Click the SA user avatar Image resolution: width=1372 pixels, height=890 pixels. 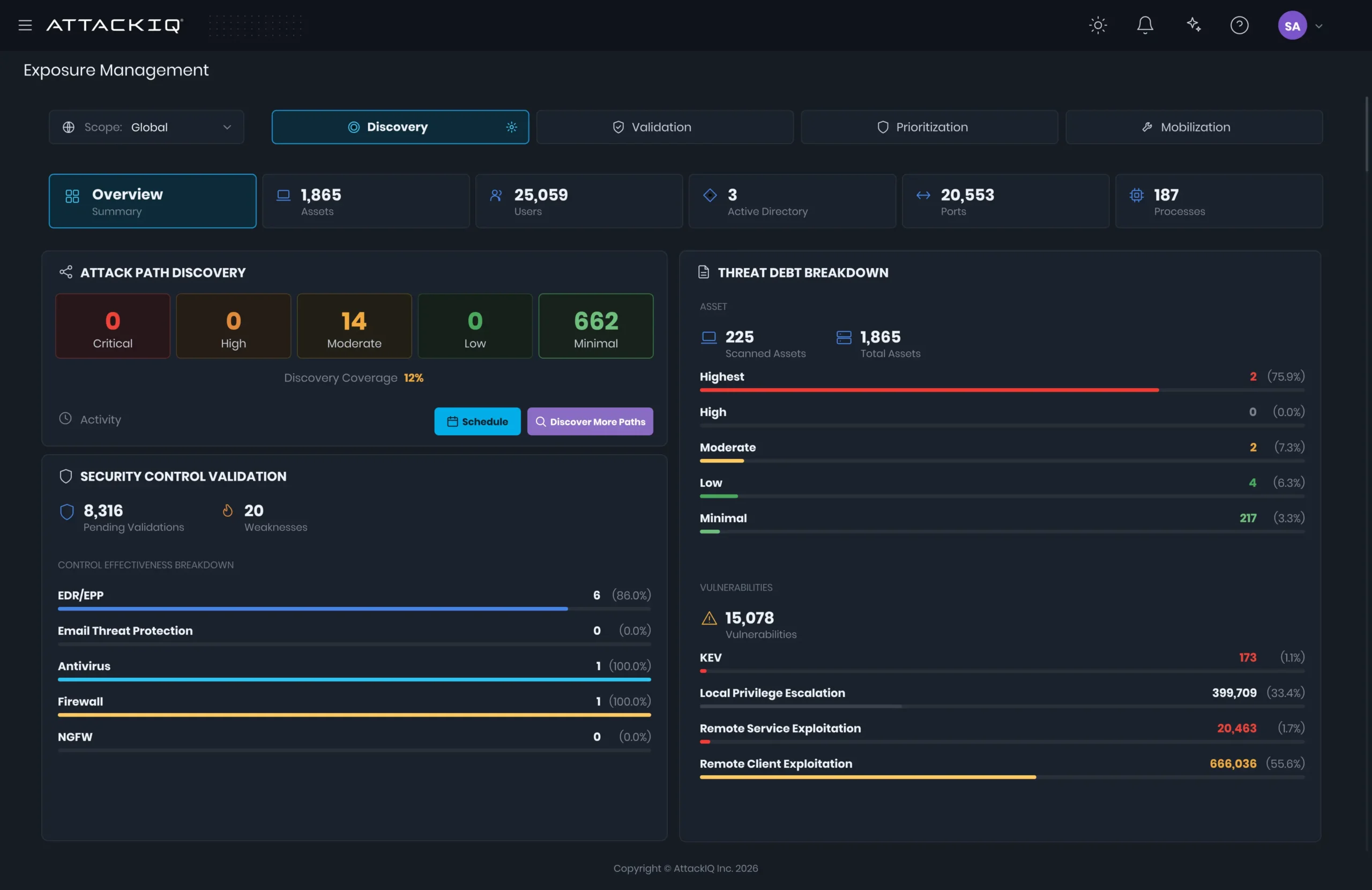[x=1292, y=25]
